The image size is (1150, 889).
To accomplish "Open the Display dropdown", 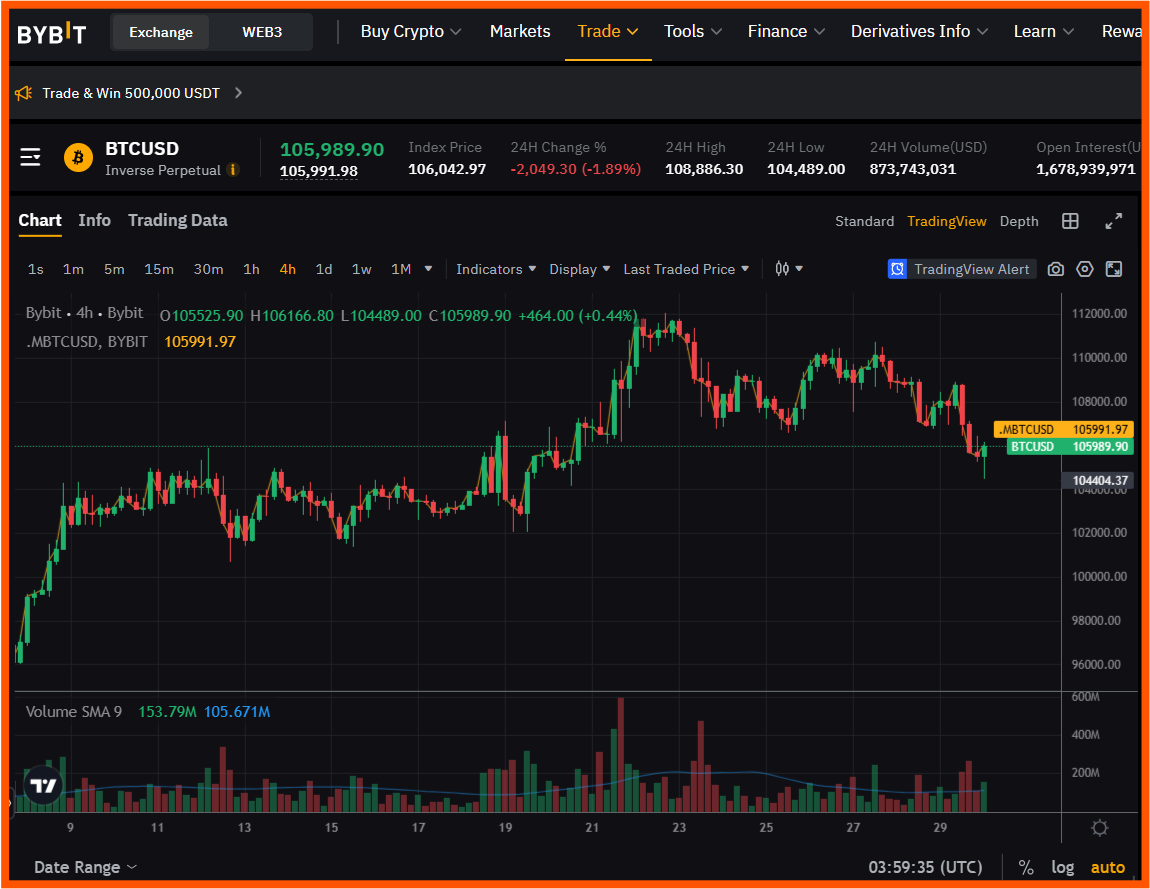I will pyautogui.click(x=579, y=269).
